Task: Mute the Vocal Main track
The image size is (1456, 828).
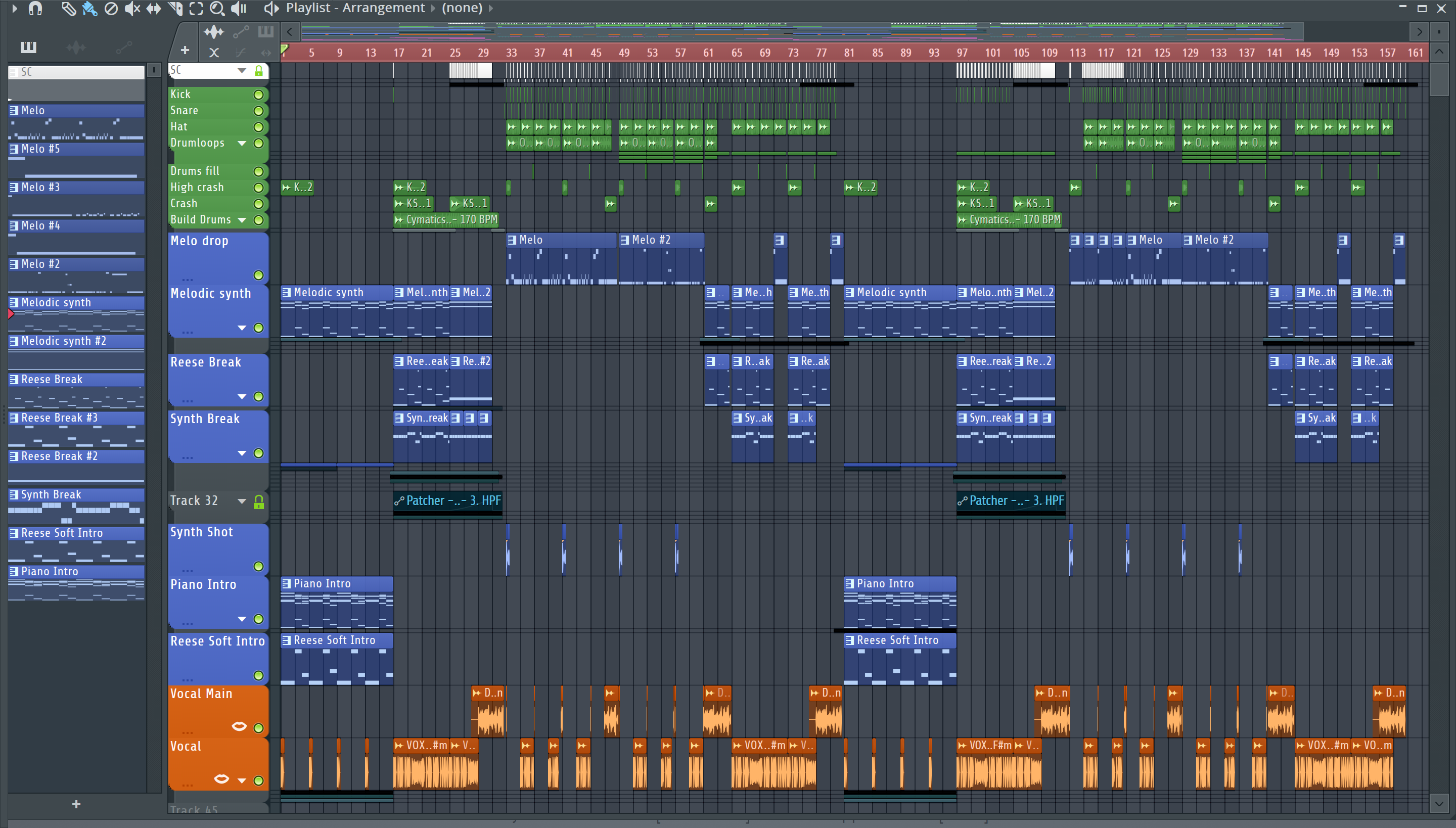Action: coord(258,728)
